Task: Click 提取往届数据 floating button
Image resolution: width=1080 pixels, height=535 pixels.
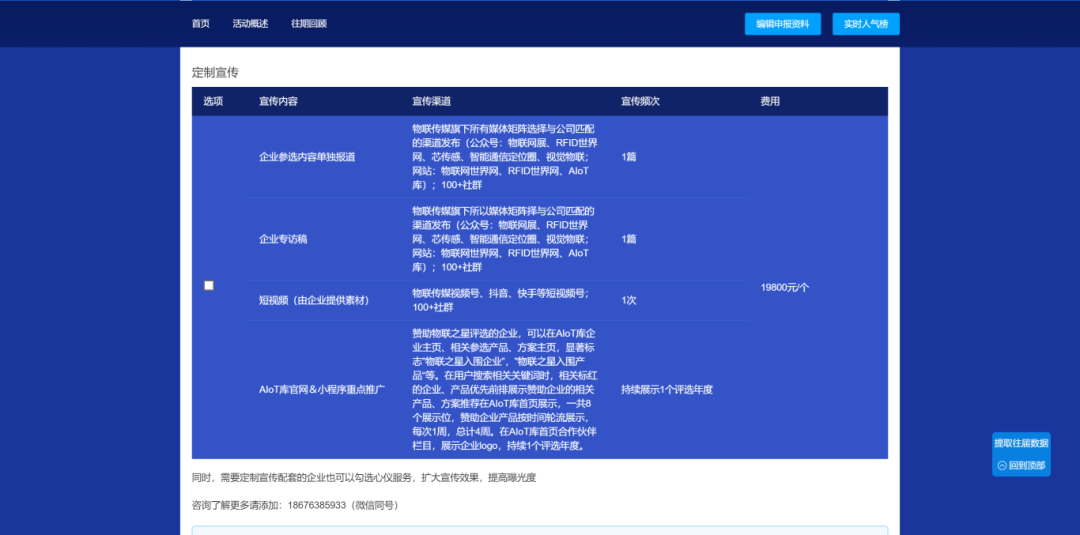Action: [x=1021, y=443]
